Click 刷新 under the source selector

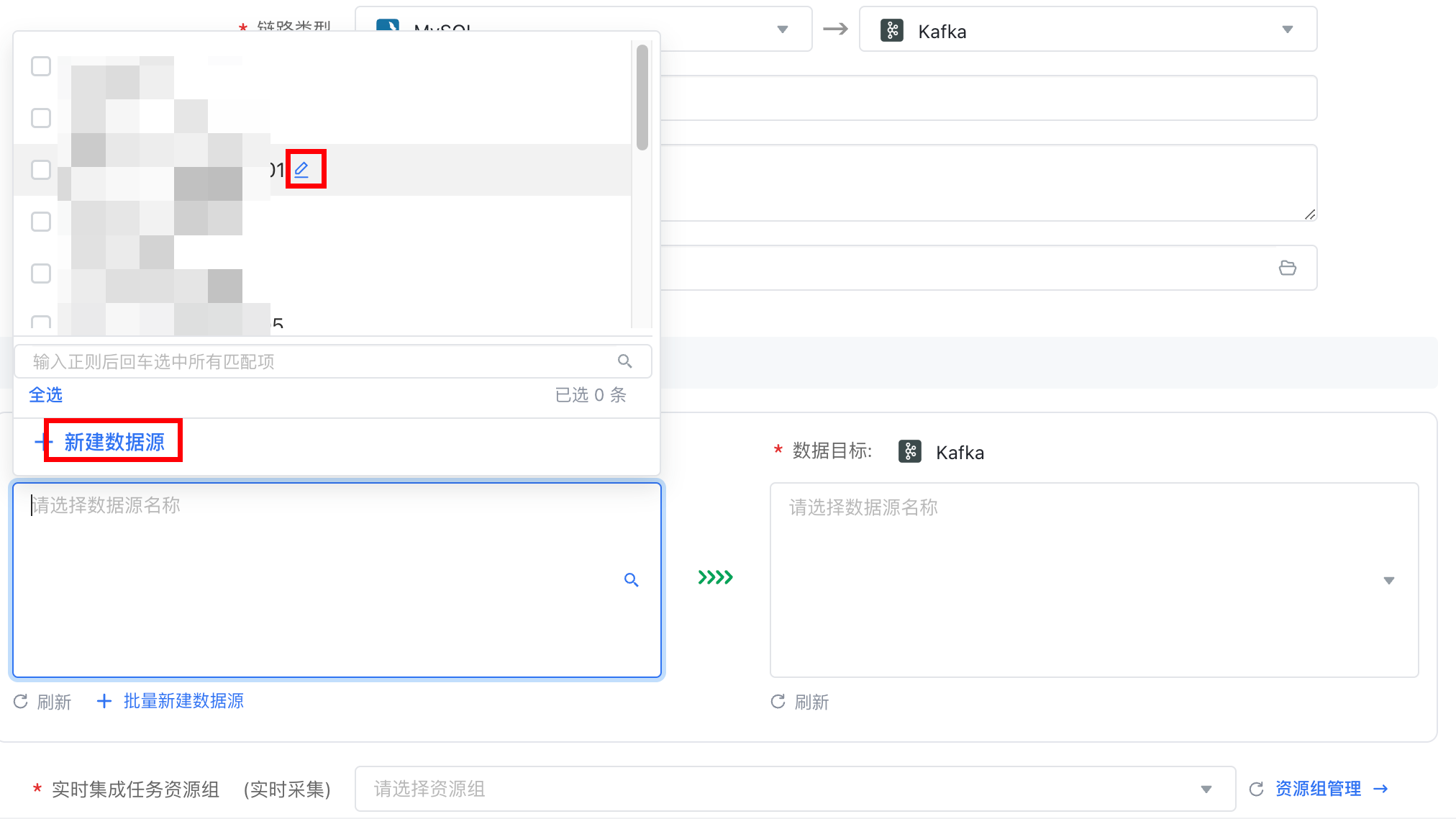point(54,702)
